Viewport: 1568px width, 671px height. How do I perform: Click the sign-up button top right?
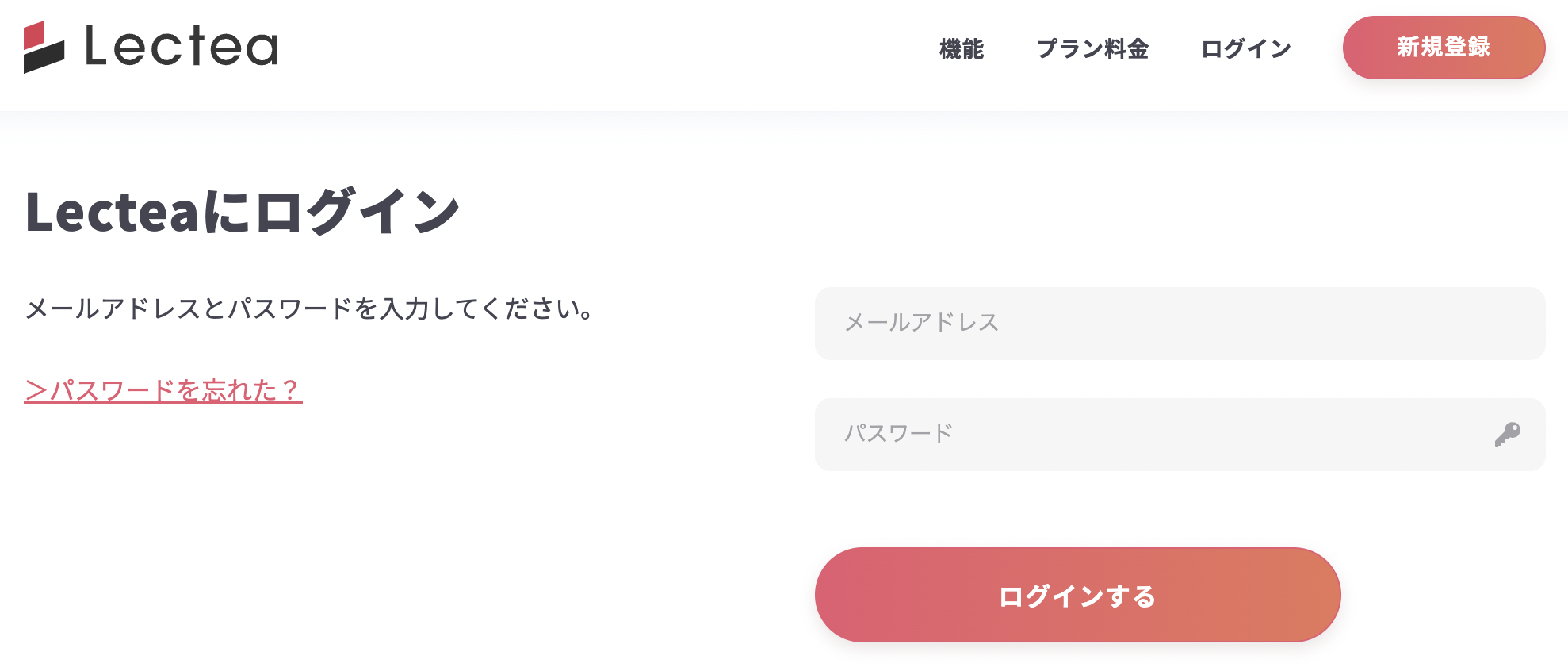click(x=1443, y=48)
